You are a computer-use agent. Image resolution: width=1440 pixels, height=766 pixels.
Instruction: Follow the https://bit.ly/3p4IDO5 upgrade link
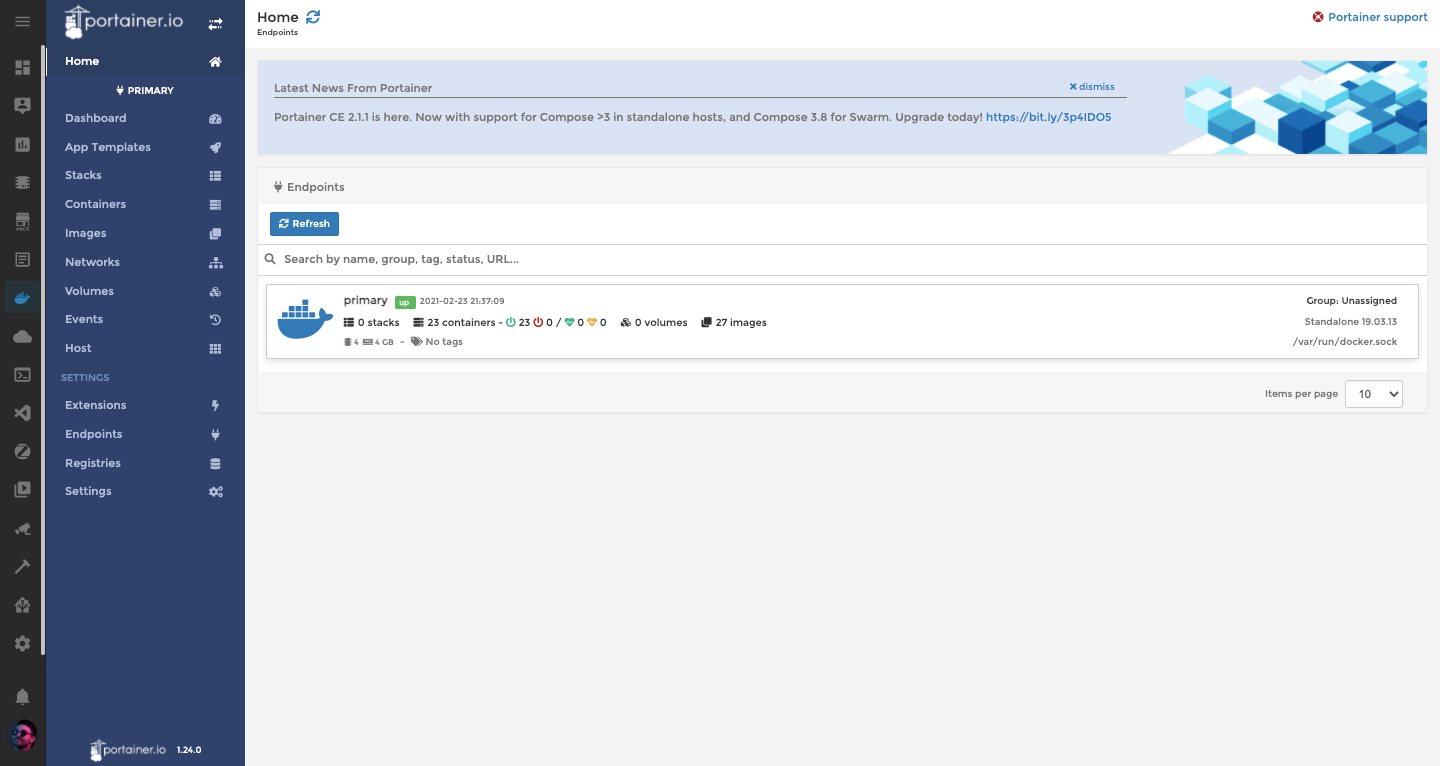[1049, 117]
